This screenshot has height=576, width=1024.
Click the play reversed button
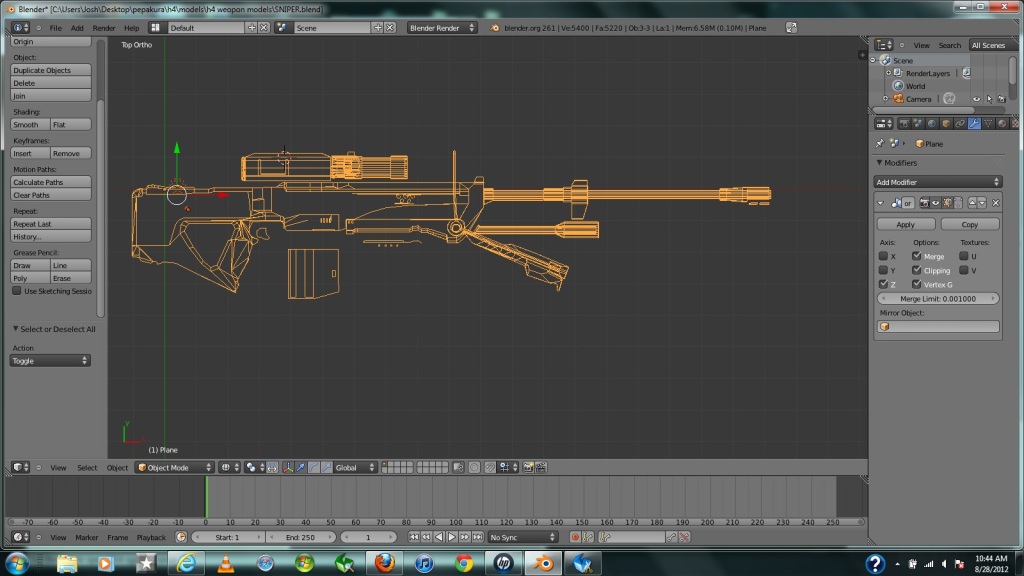438,537
